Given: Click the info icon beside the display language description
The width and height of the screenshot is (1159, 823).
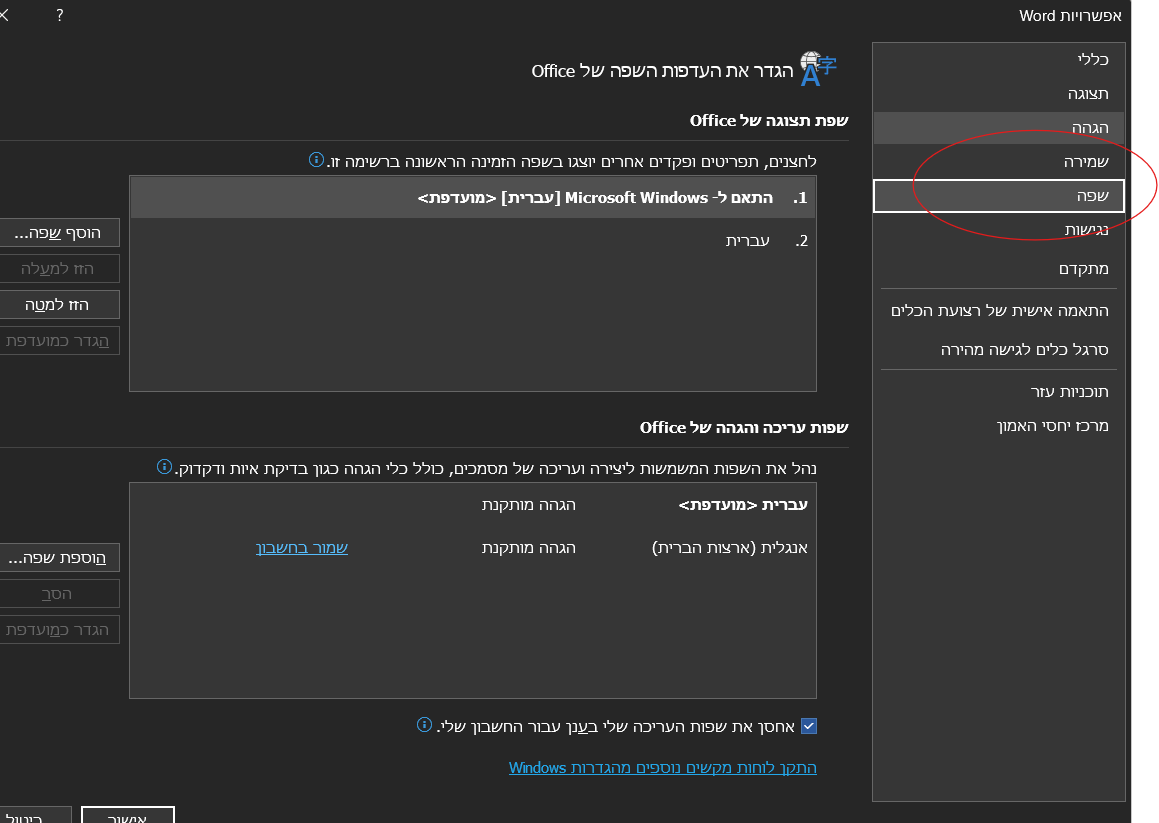Looking at the screenshot, I should 316,160.
